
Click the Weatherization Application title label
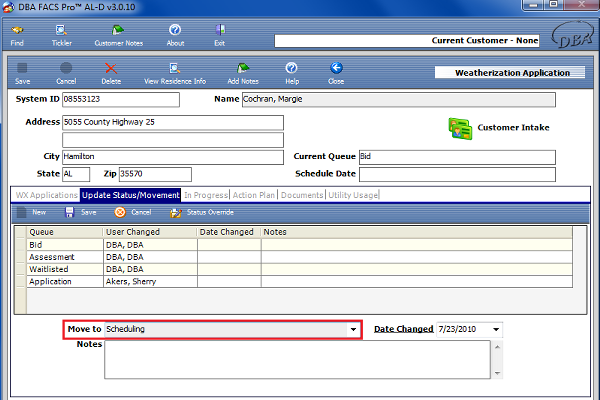512,73
